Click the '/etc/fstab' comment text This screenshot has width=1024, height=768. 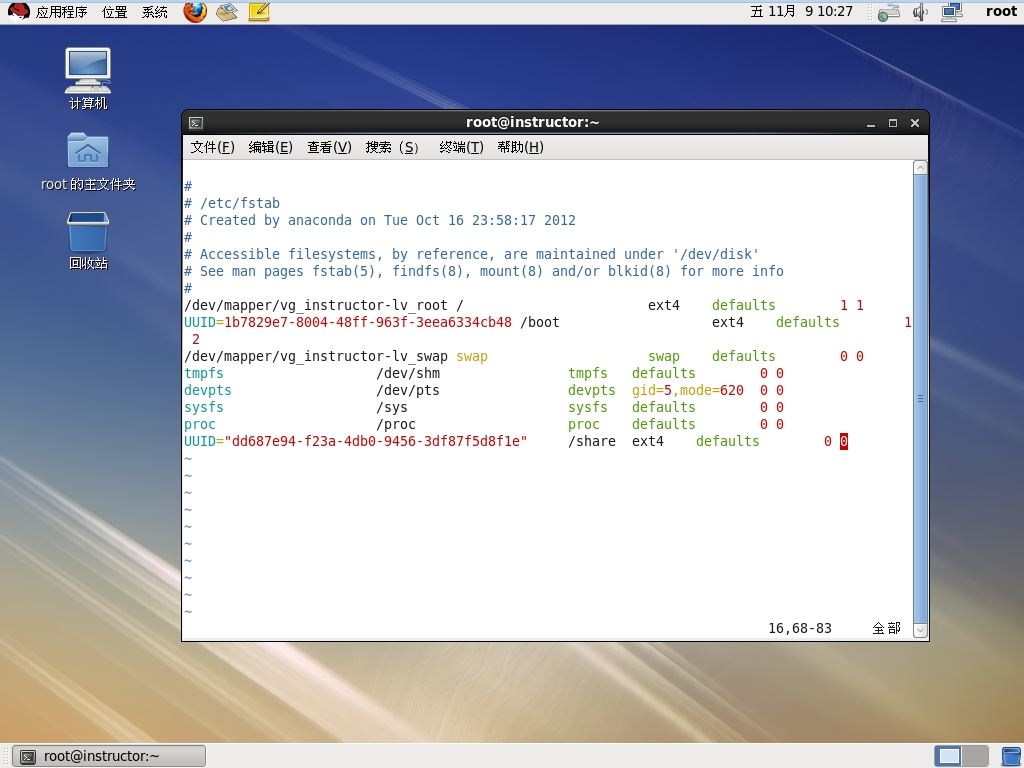[240, 203]
